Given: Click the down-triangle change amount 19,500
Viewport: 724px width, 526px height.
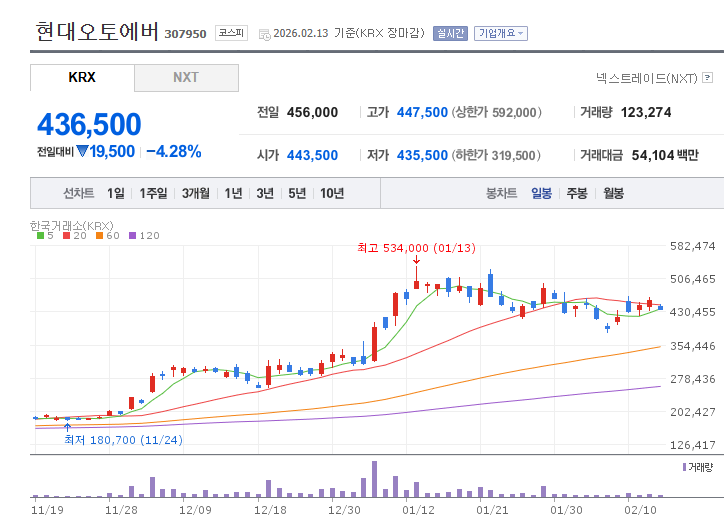Looking at the screenshot, I should tap(106, 151).
